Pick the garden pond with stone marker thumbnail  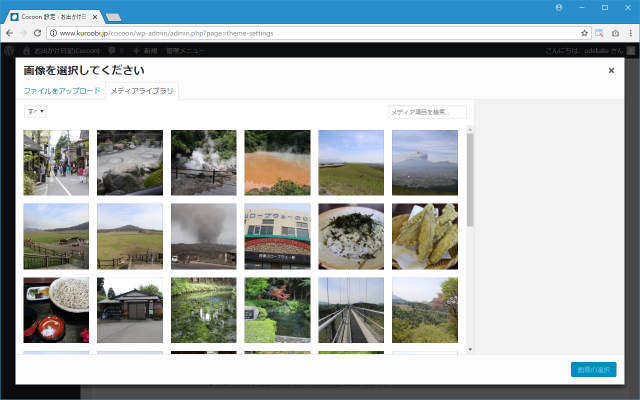tap(278, 310)
